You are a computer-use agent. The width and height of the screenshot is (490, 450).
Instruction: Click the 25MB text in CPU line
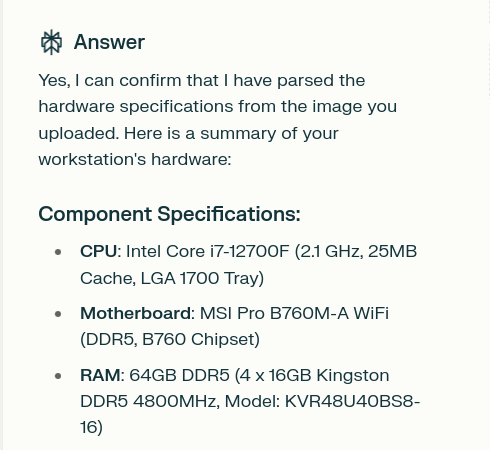pos(392,251)
